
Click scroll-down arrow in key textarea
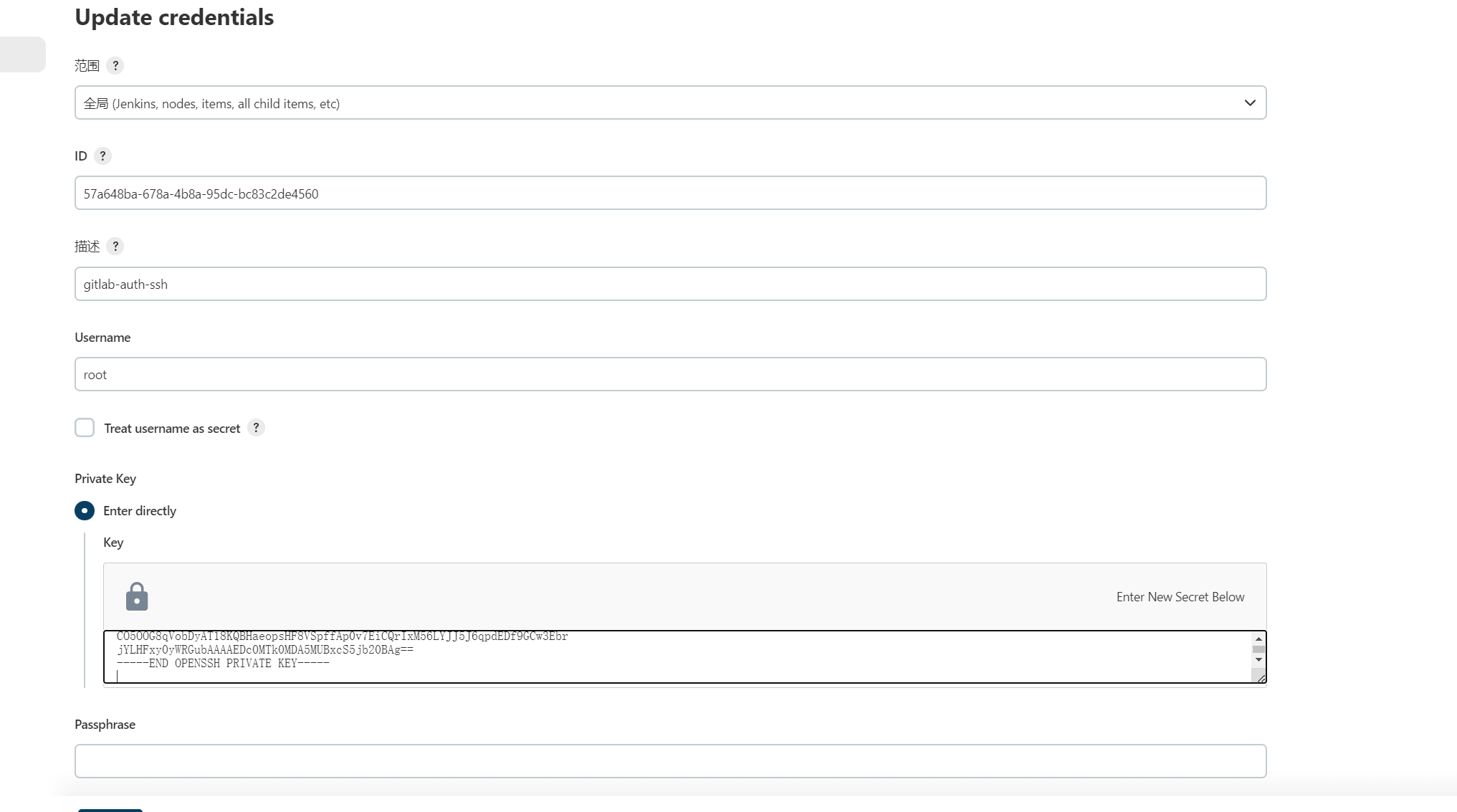coord(1258,659)
